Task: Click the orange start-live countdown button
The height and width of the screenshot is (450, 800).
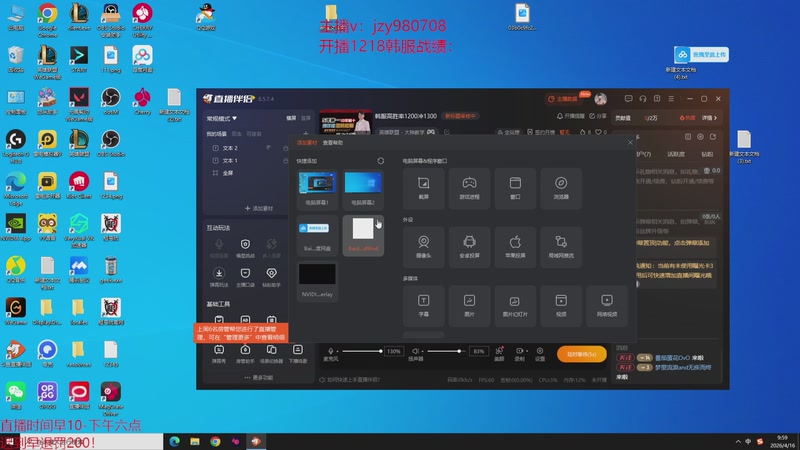Action: (x=582, y=354)
